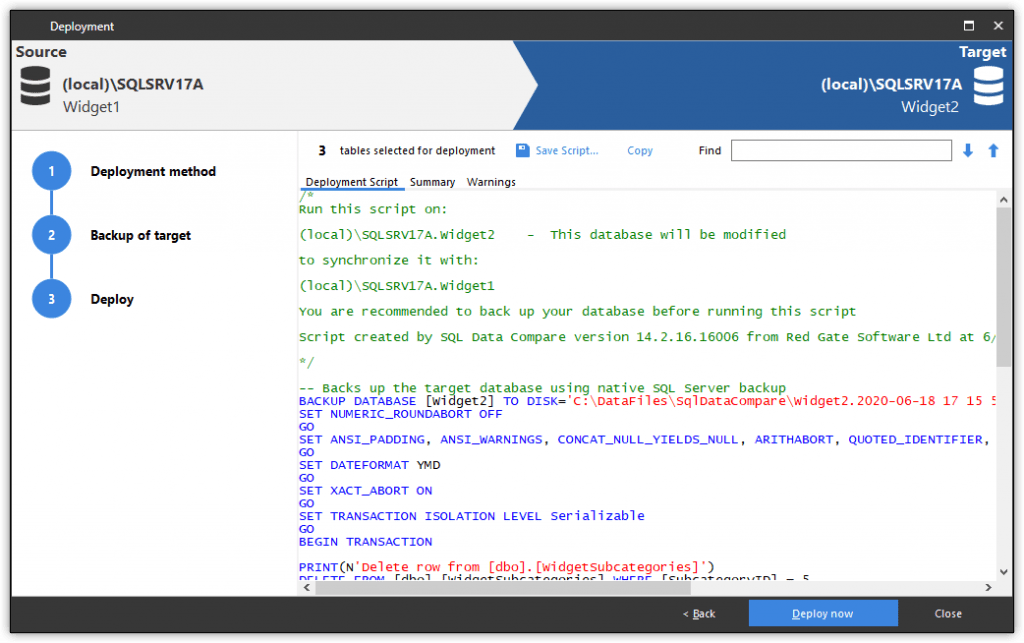Click the Find Previous up-arrow icon
Screen dimensions: 1024x643
pos(991,150)
